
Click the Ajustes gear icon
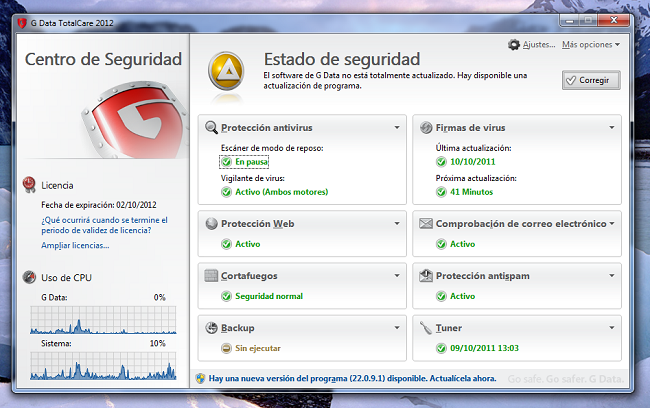[514, 44]
